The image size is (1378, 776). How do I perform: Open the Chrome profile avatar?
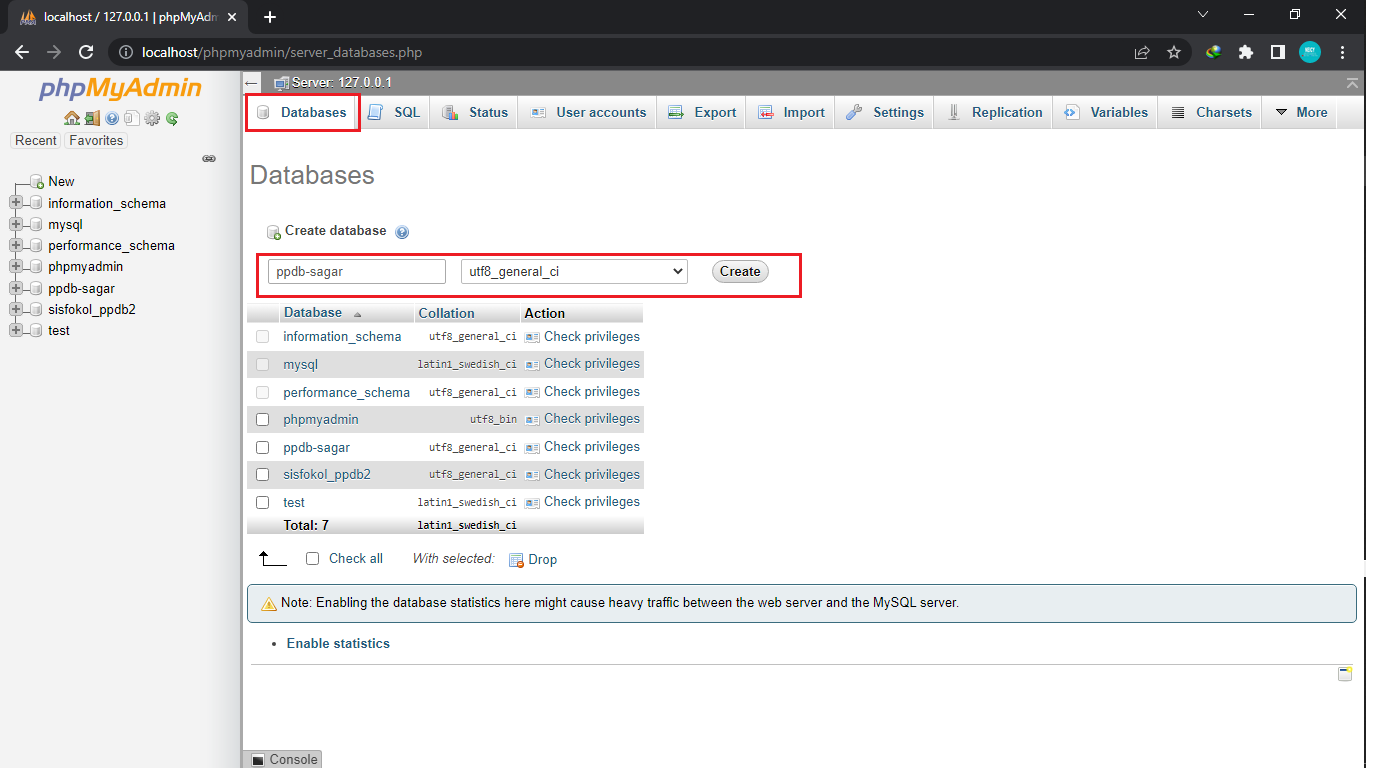pyautogui.click(x=1310, y=52)
